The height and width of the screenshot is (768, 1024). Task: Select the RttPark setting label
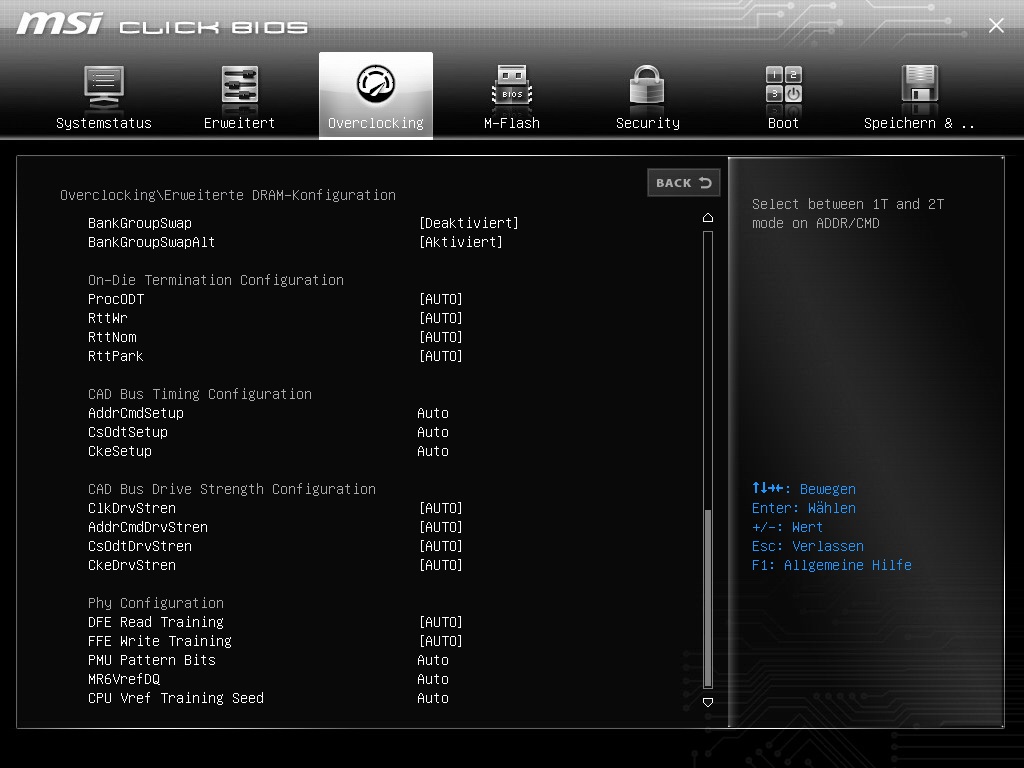(x=116, y=356)
